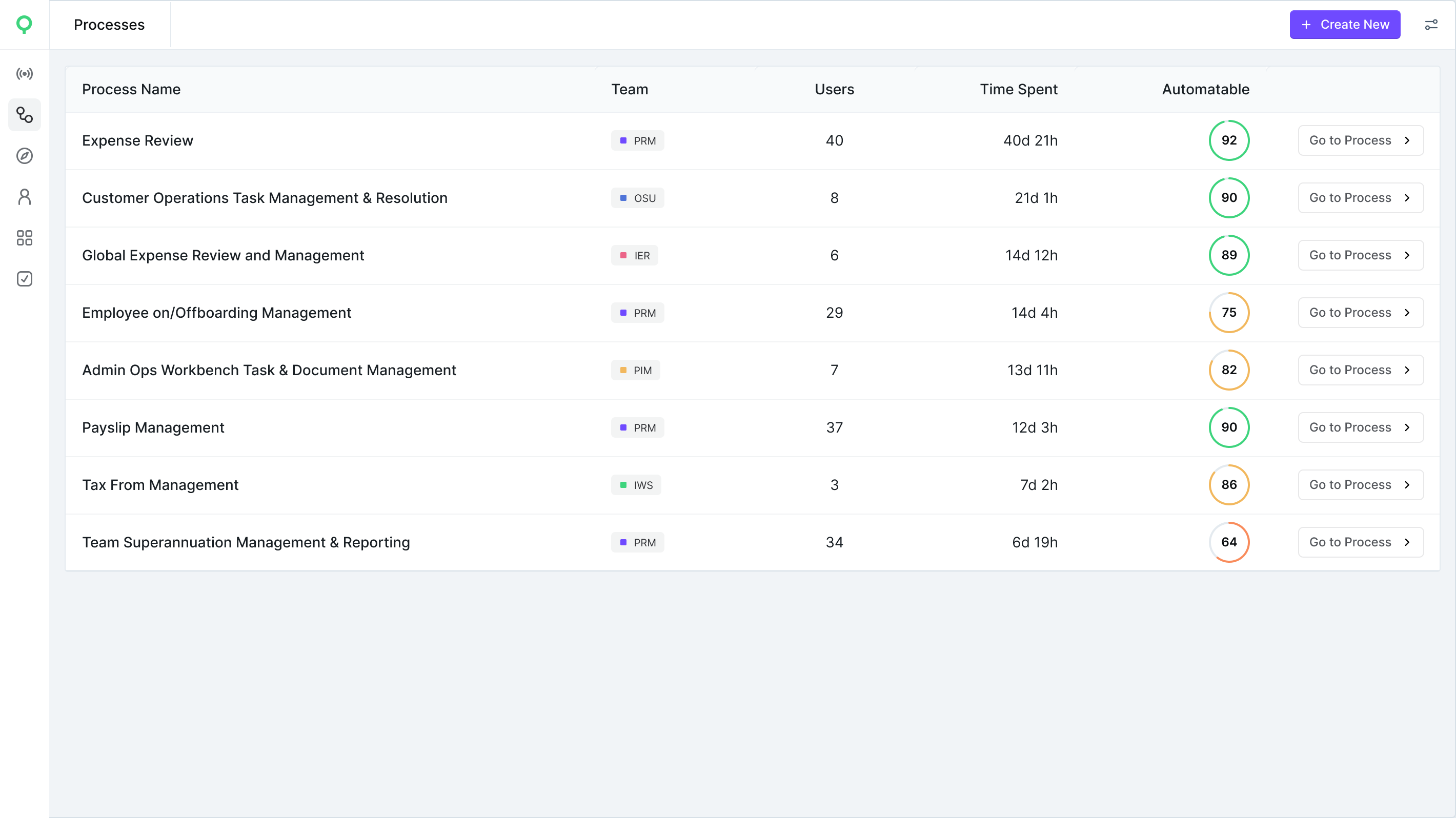Open the compass explore icon in sidebar
The height and width of the screenshot is (818, 1456).
24,156
